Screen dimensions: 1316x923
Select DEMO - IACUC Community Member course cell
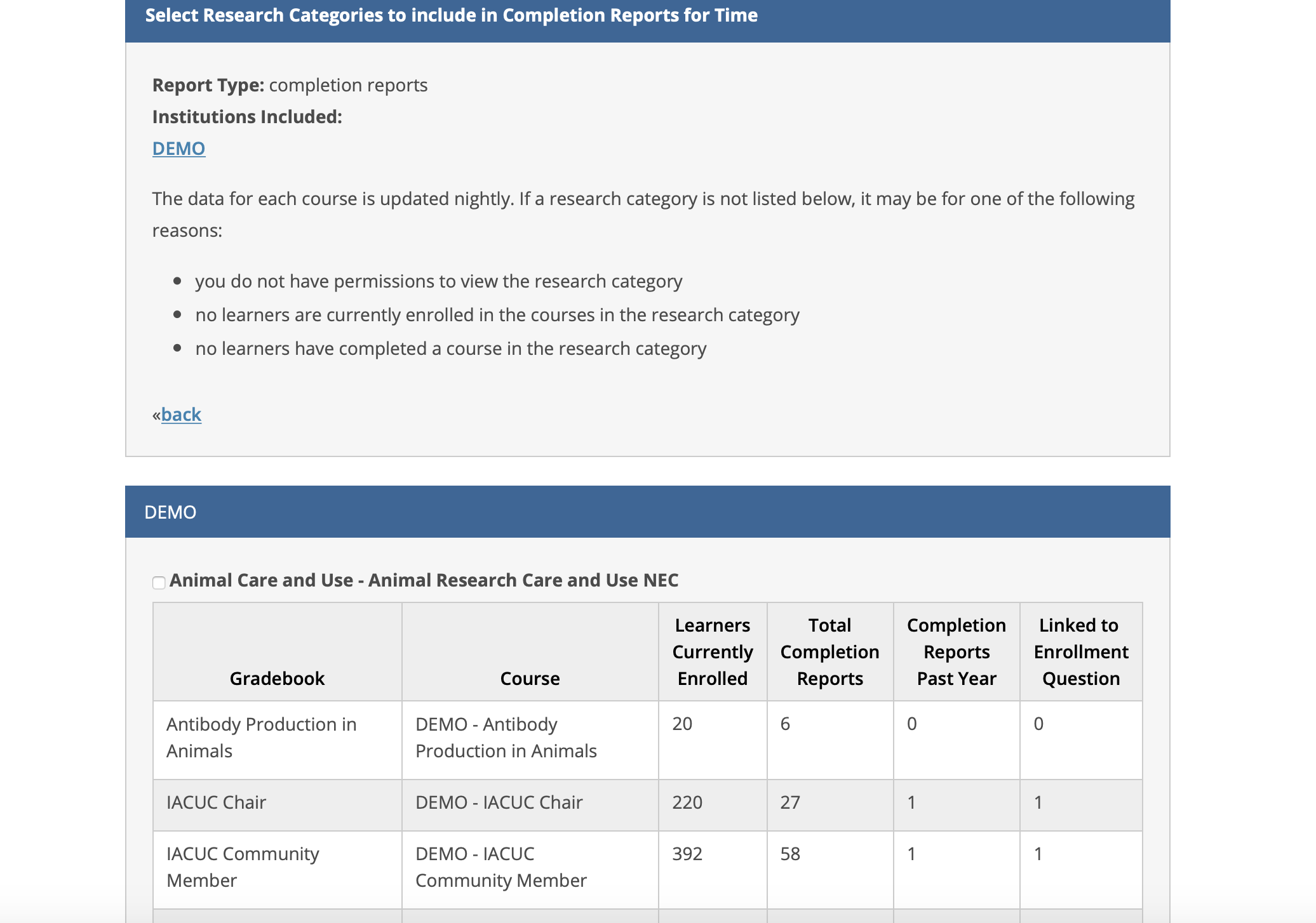point(530,870)
